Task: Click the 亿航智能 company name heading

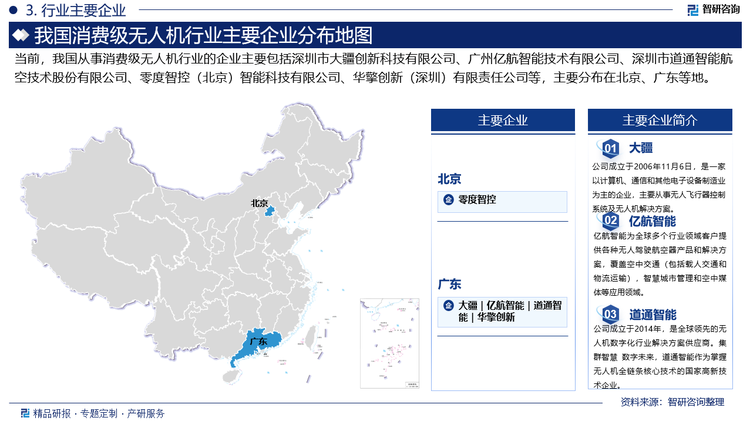Action: [652, 221]
